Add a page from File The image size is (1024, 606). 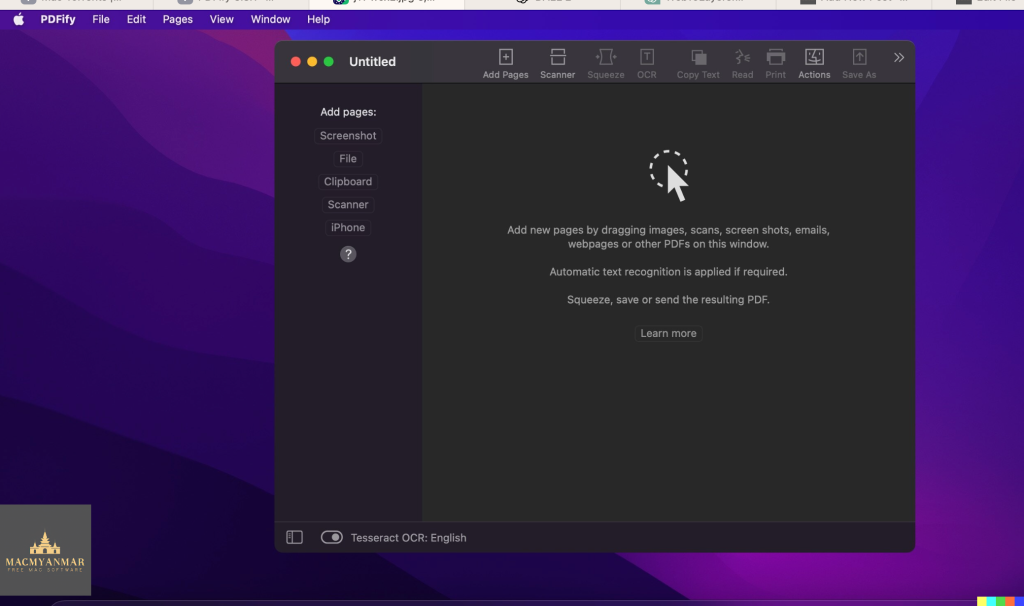(x=348, y=159)
